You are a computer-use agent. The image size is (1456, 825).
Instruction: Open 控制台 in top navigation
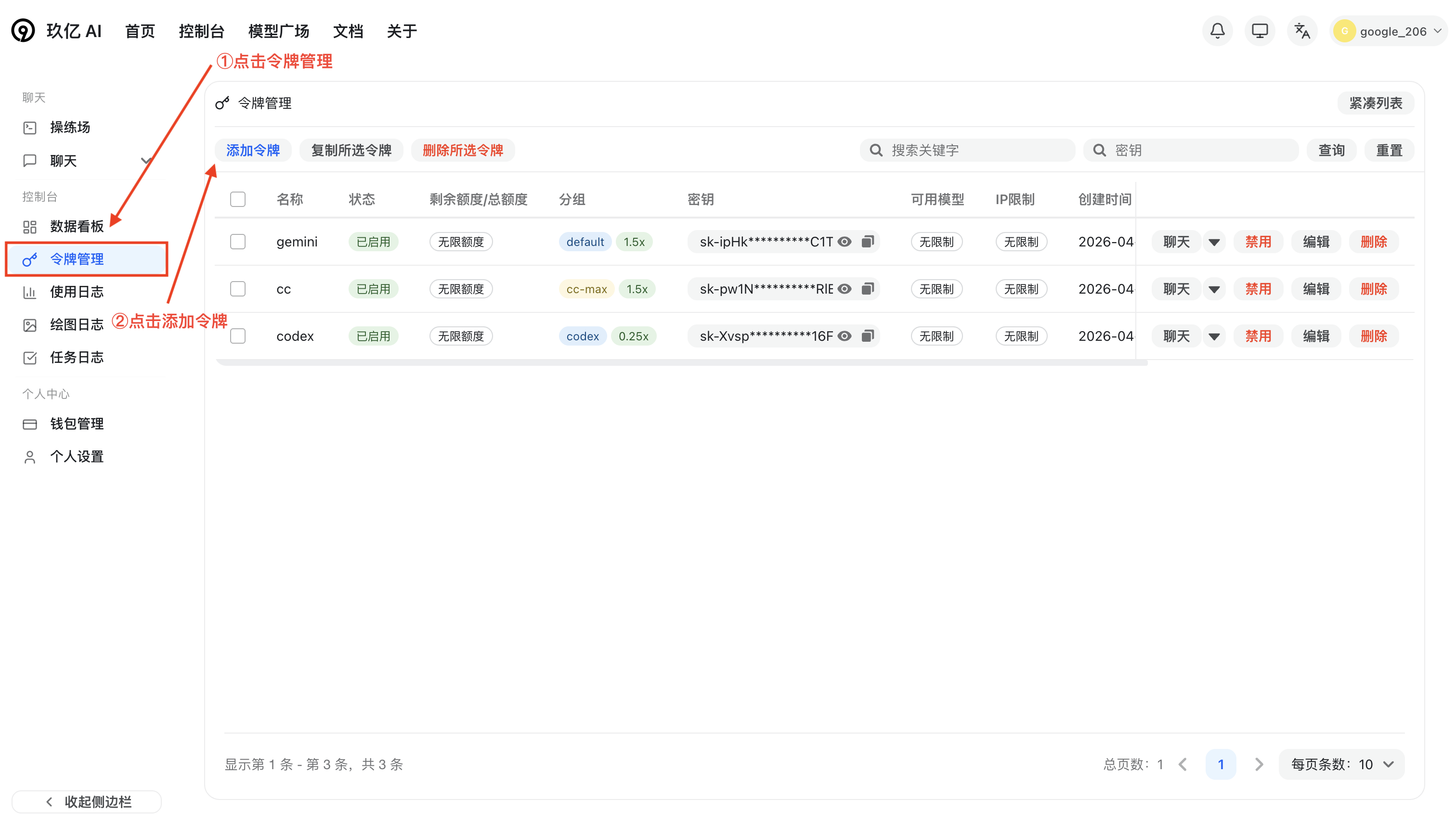202,31
